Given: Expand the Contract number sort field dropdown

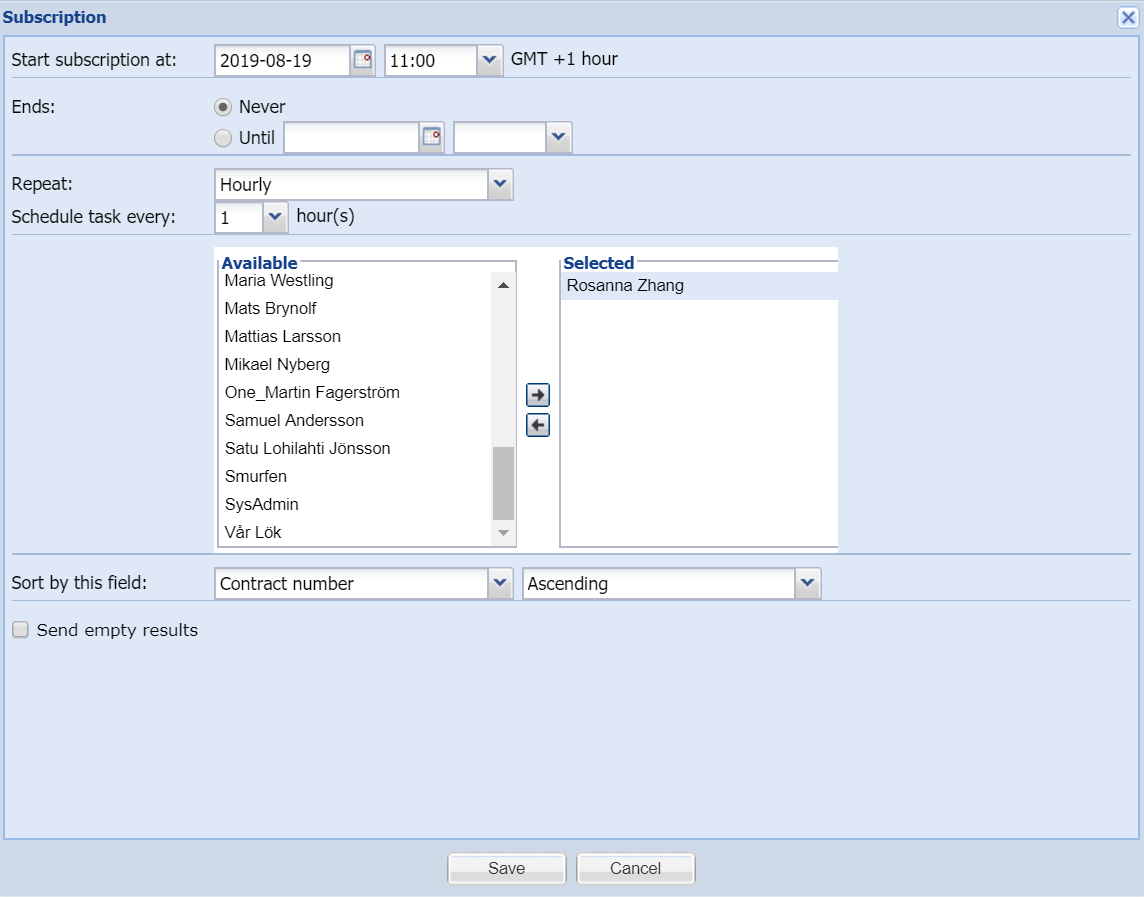Looking at the screenshot, I should tap(500, 583).
